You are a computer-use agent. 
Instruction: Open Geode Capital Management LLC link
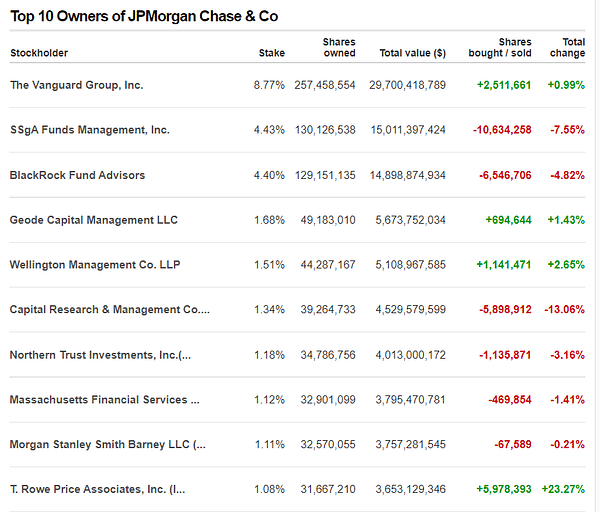pyautogui.click(x=94, y=220)
